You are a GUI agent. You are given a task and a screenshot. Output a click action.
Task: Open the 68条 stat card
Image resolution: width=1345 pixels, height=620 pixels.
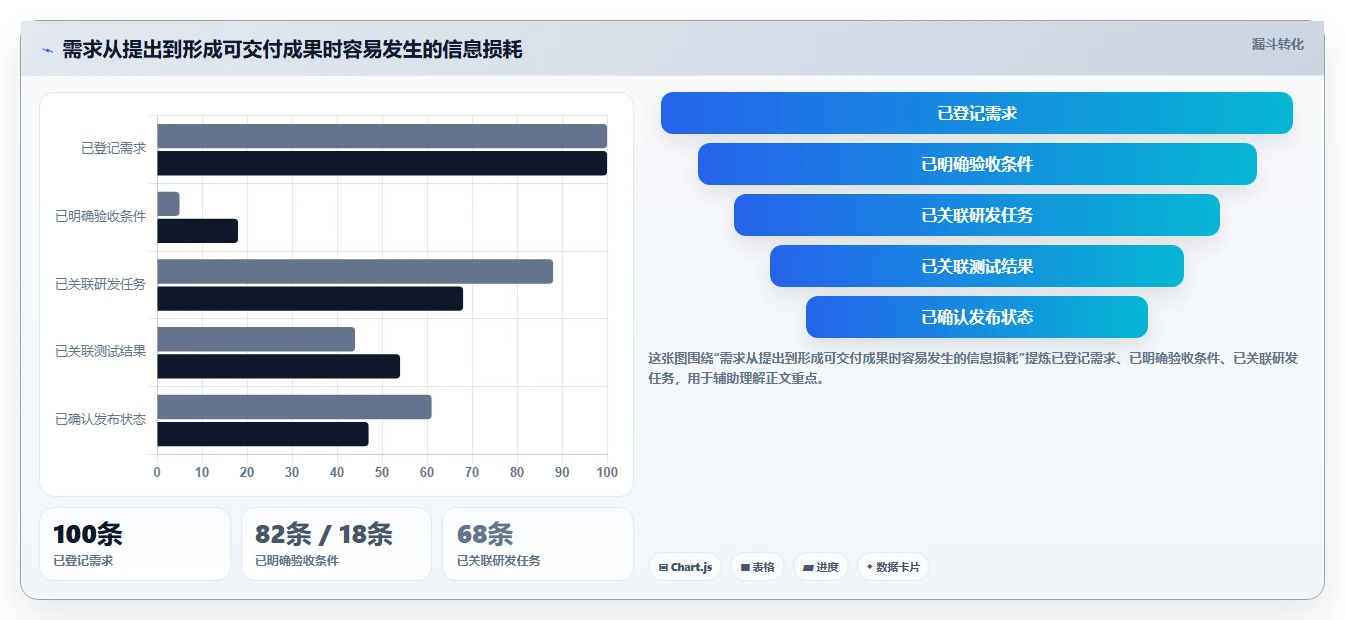pos(538,544)
